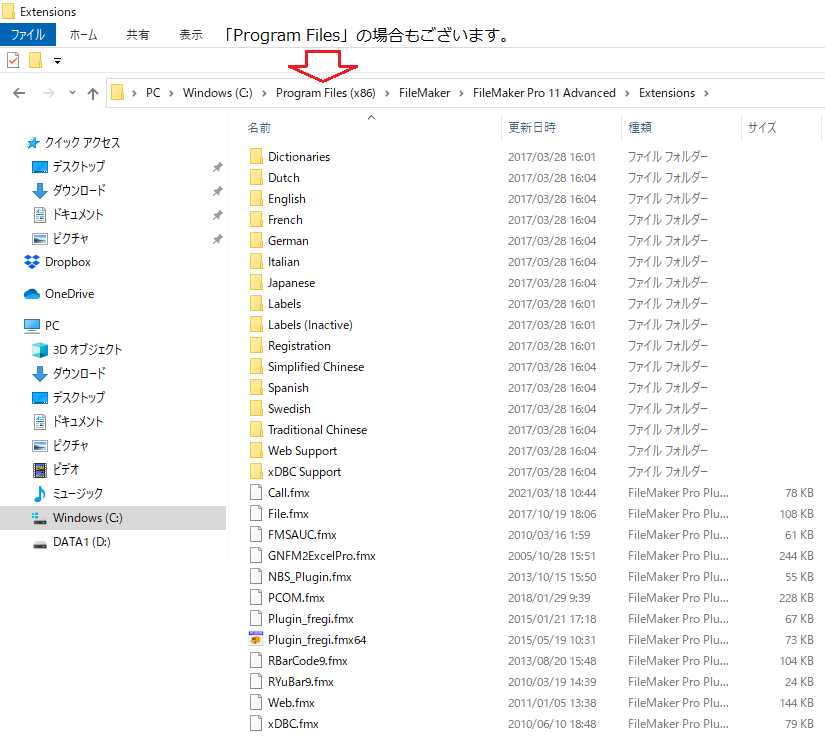Select Windows (C:) in the navigation pane

tap(88, 518)
